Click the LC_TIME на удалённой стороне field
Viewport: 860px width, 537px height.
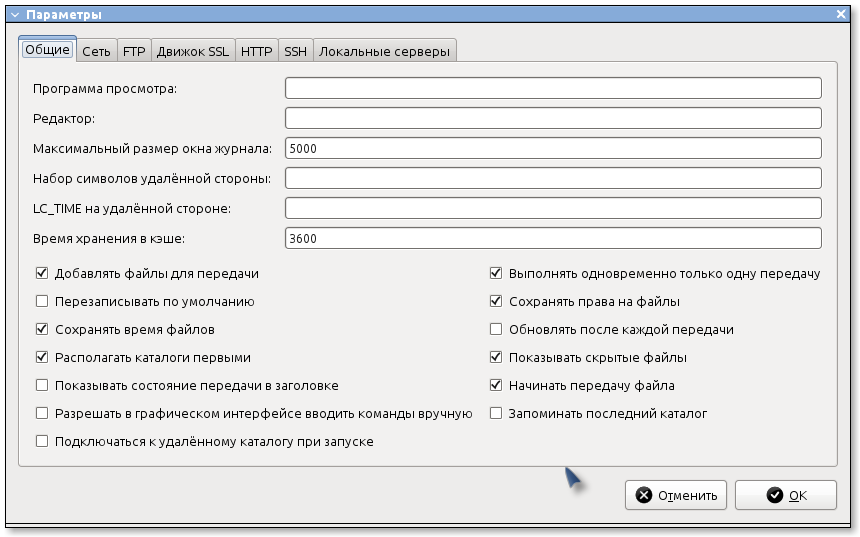click(x=553, y=208)
